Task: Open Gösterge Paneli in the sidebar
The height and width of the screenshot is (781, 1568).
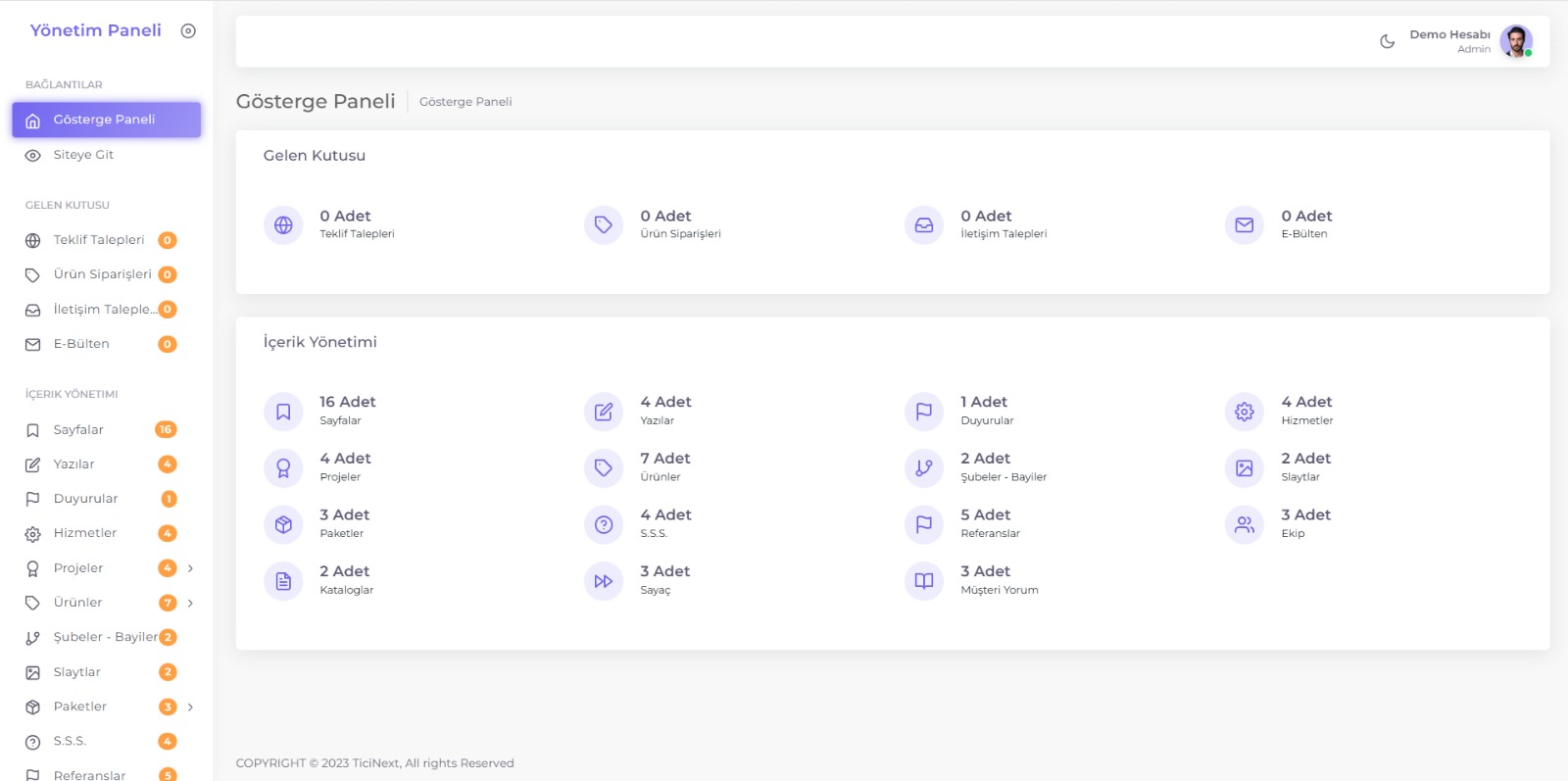Action: (x=106, y=120)
